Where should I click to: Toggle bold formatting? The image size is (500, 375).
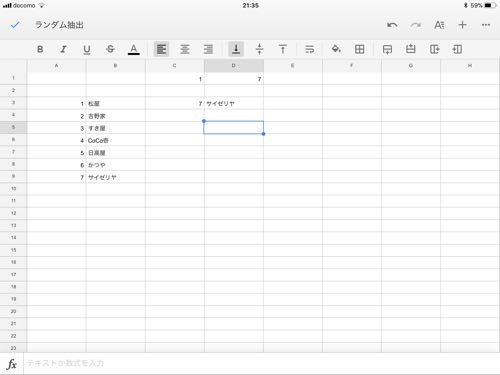pos(40,49)
